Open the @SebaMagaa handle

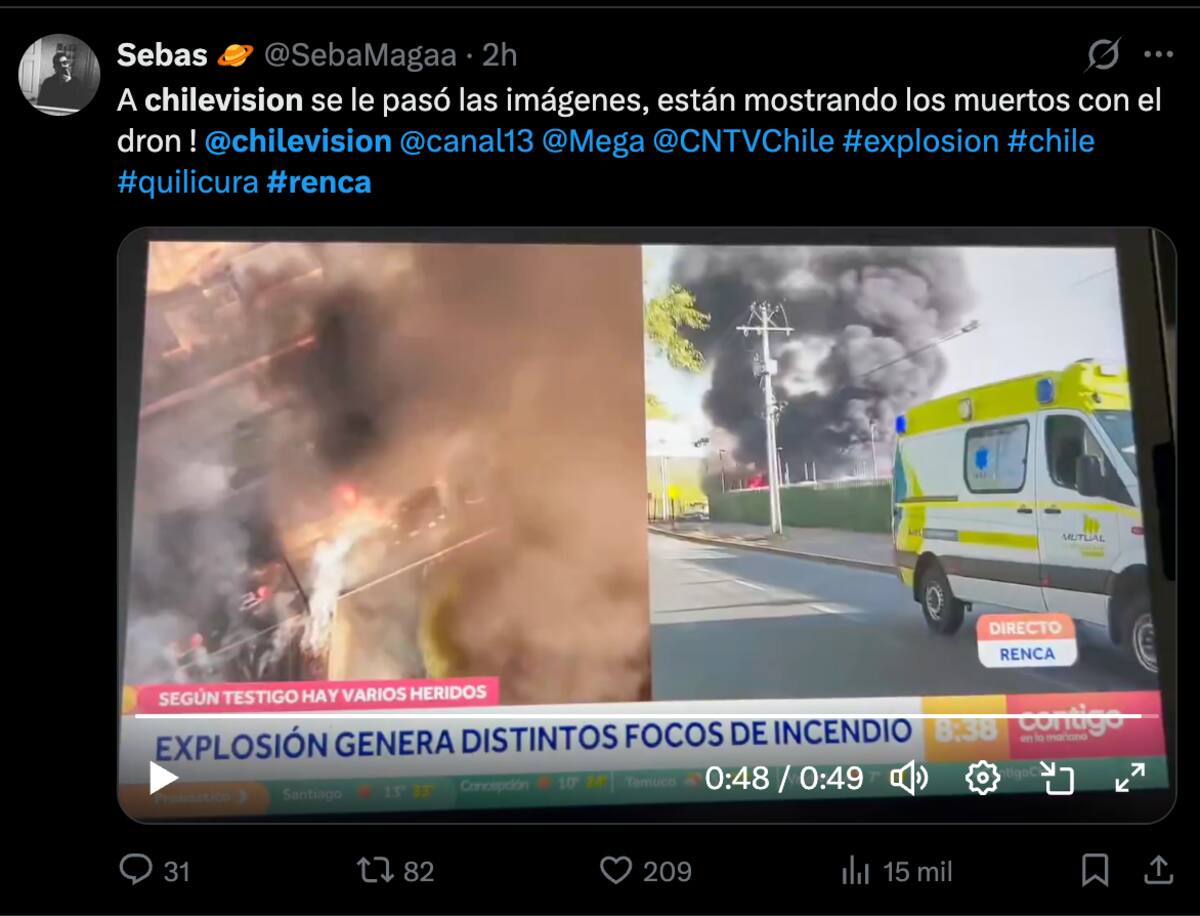coord(360,55)
